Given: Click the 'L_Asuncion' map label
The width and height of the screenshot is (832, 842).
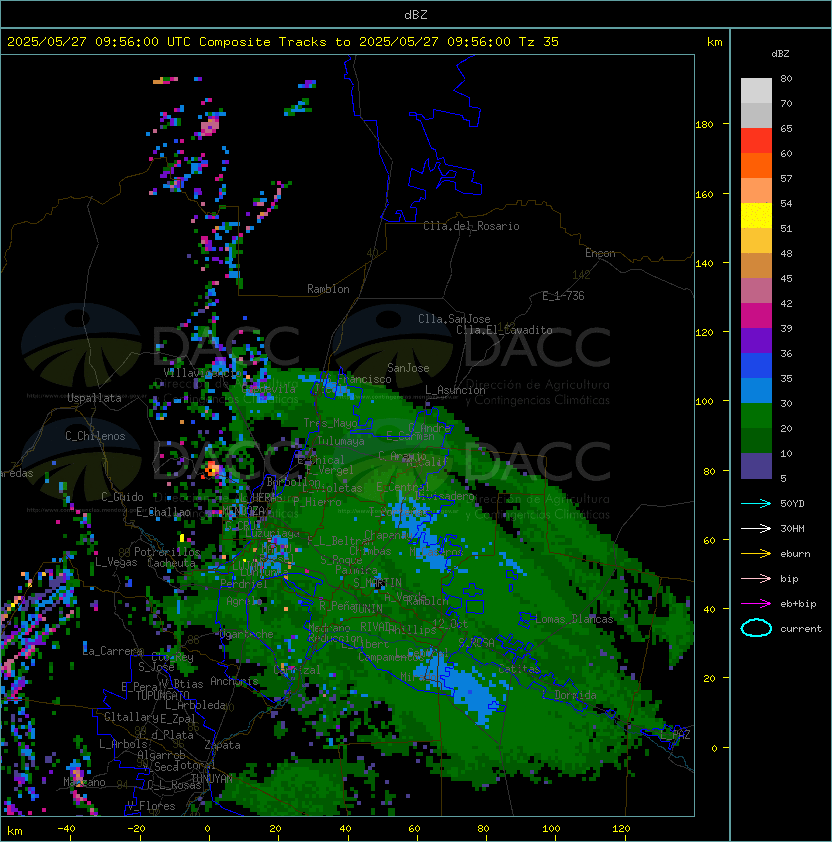Looking at the screenshot, I should tap(455, 390).
